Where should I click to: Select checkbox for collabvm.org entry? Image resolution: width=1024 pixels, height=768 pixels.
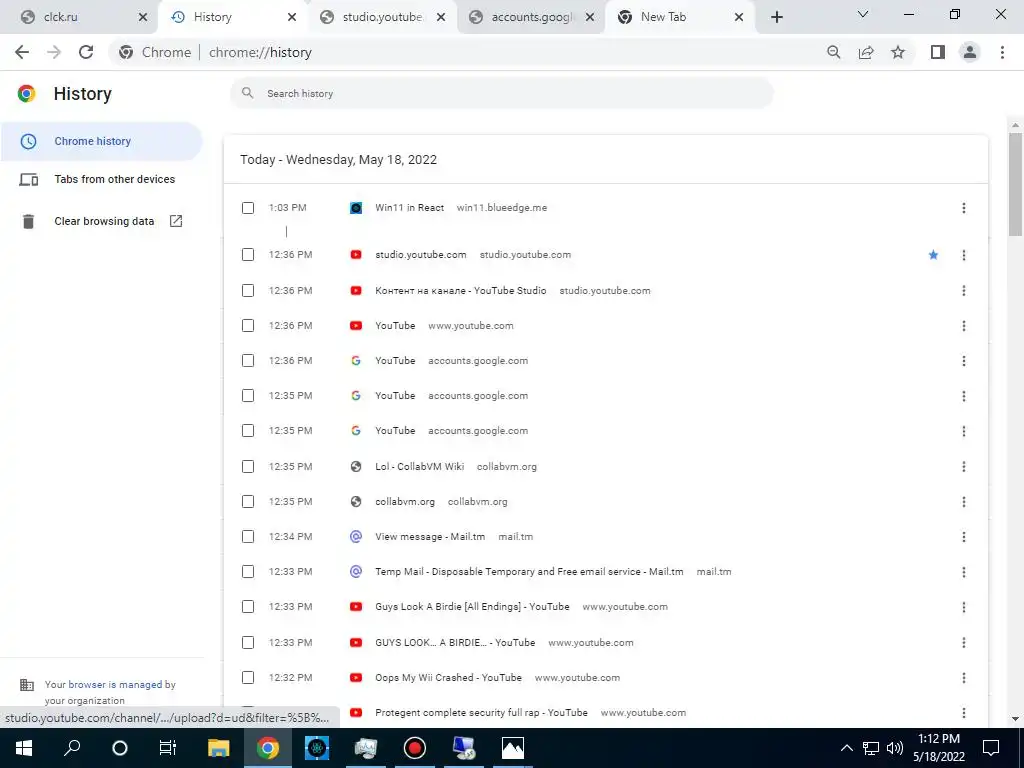click(x=248, y=502)
